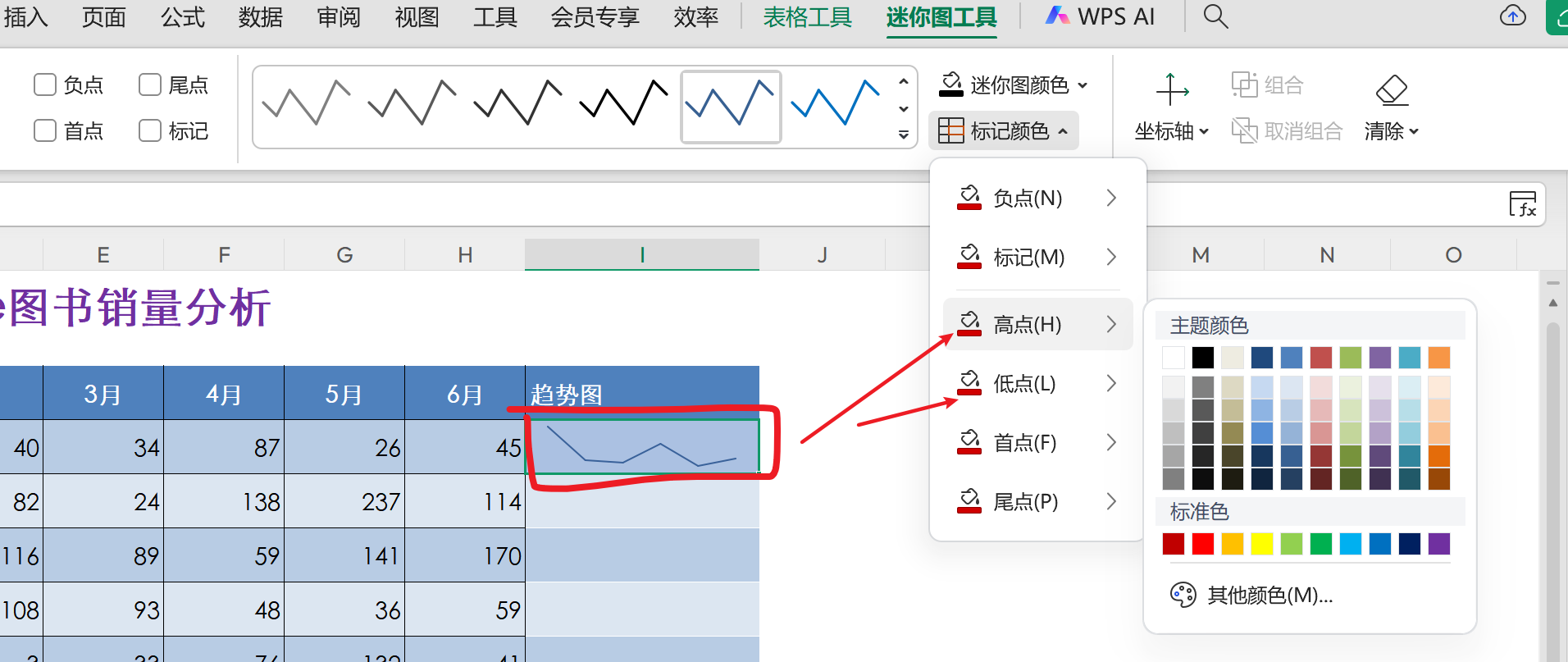Click the formula bar fx icon
Image resolution: width=1568 pixels, height=662 pixels.
pos(1523,204)
